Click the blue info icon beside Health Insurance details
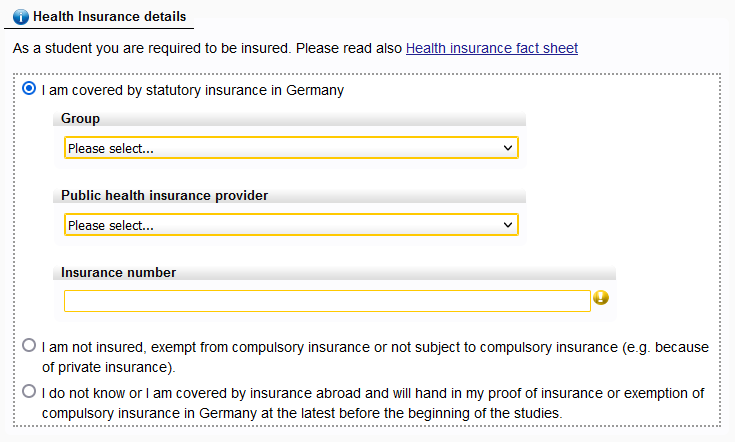 [21, 17]
